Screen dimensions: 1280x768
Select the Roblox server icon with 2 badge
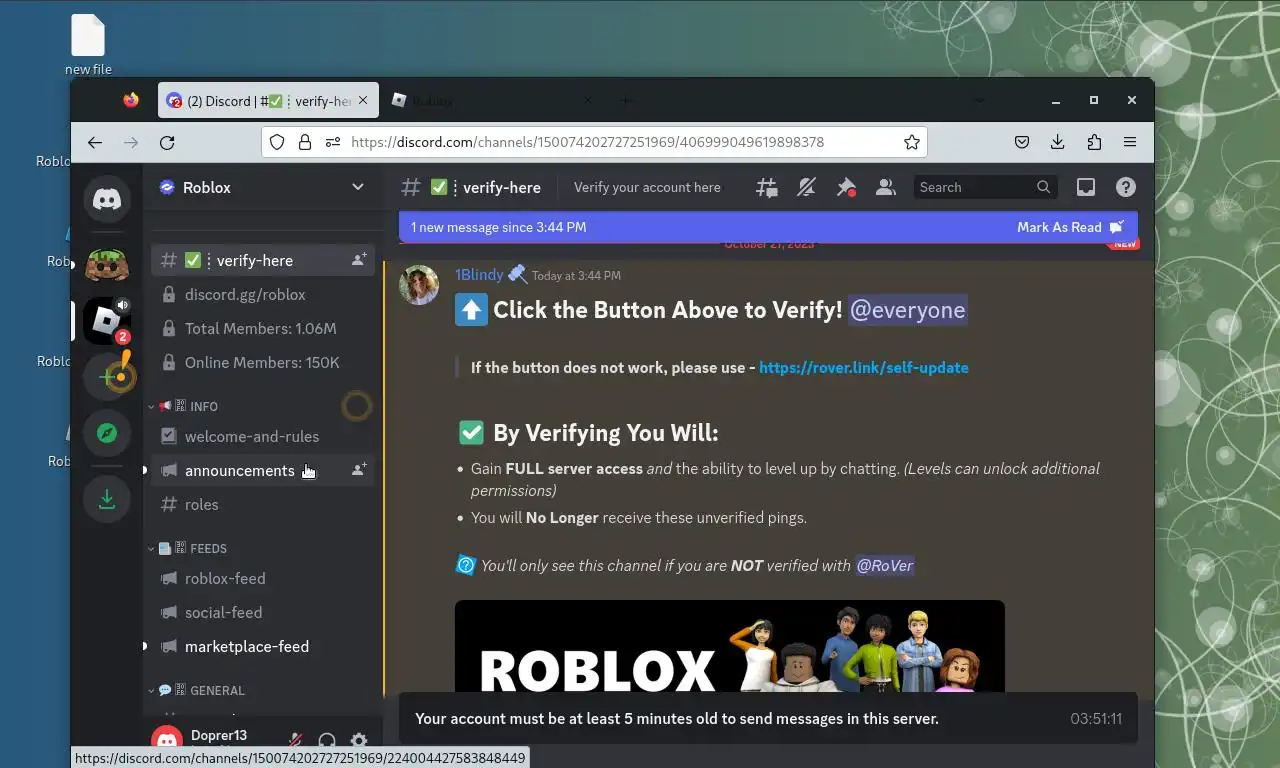click(107, 321)
